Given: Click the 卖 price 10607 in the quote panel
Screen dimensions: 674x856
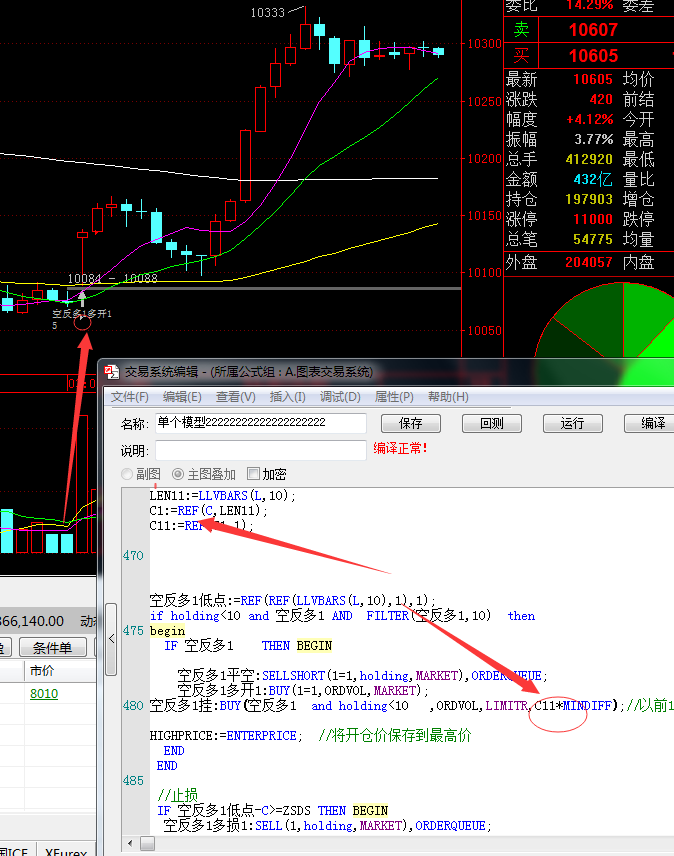Looking at the screenshot, I should (593, 29).
